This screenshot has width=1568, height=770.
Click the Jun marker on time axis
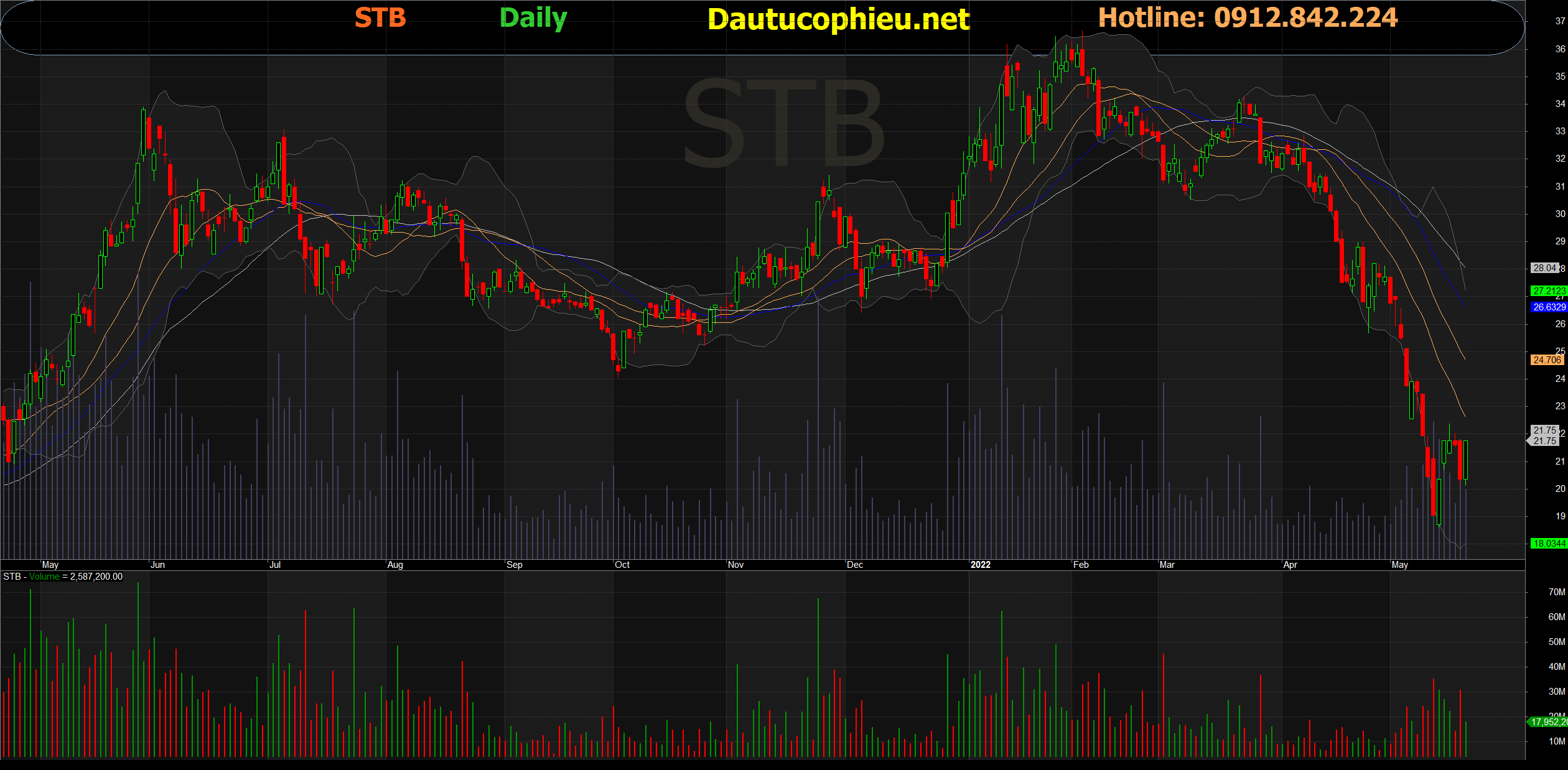pyautogui.click(x=157, y=565)
